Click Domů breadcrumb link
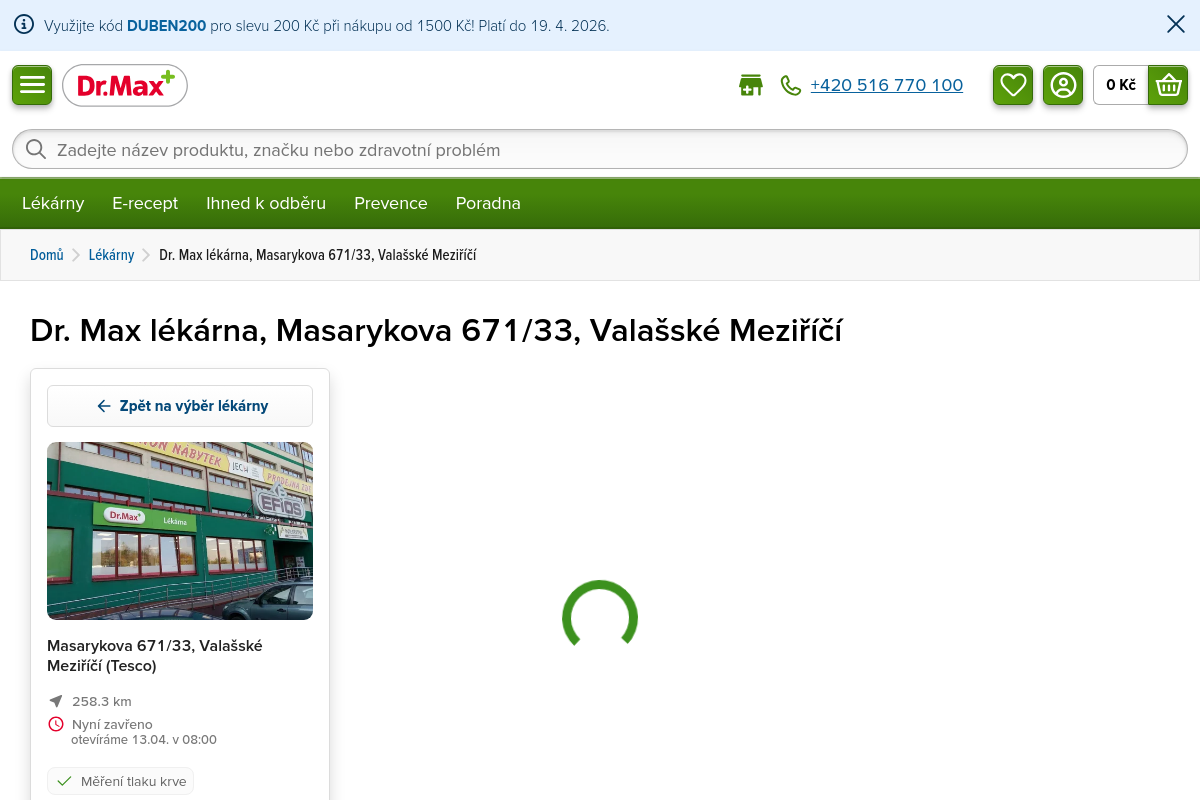The image size is (1200, 800). [46, 255]
